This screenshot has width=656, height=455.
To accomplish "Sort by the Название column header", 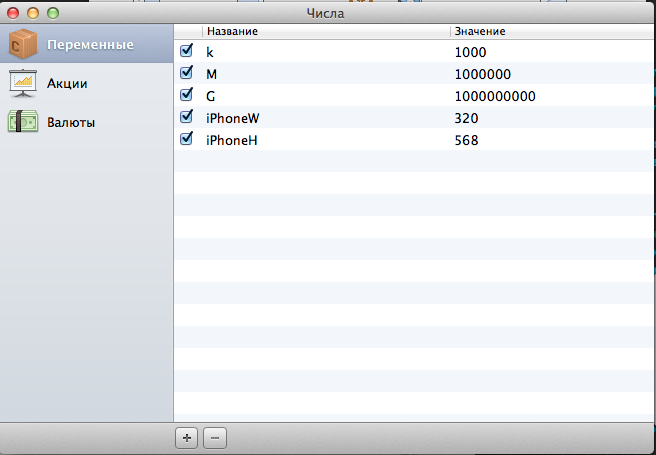I will pos(326,31).
